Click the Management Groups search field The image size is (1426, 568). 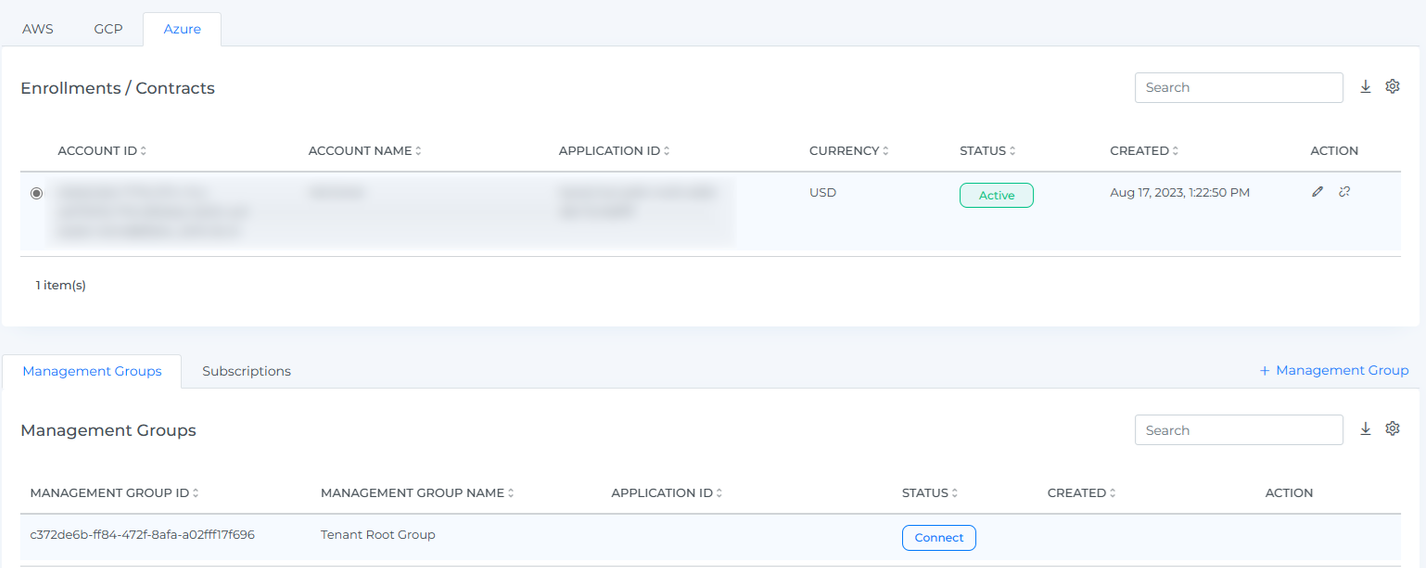(x=1238, y=430)
